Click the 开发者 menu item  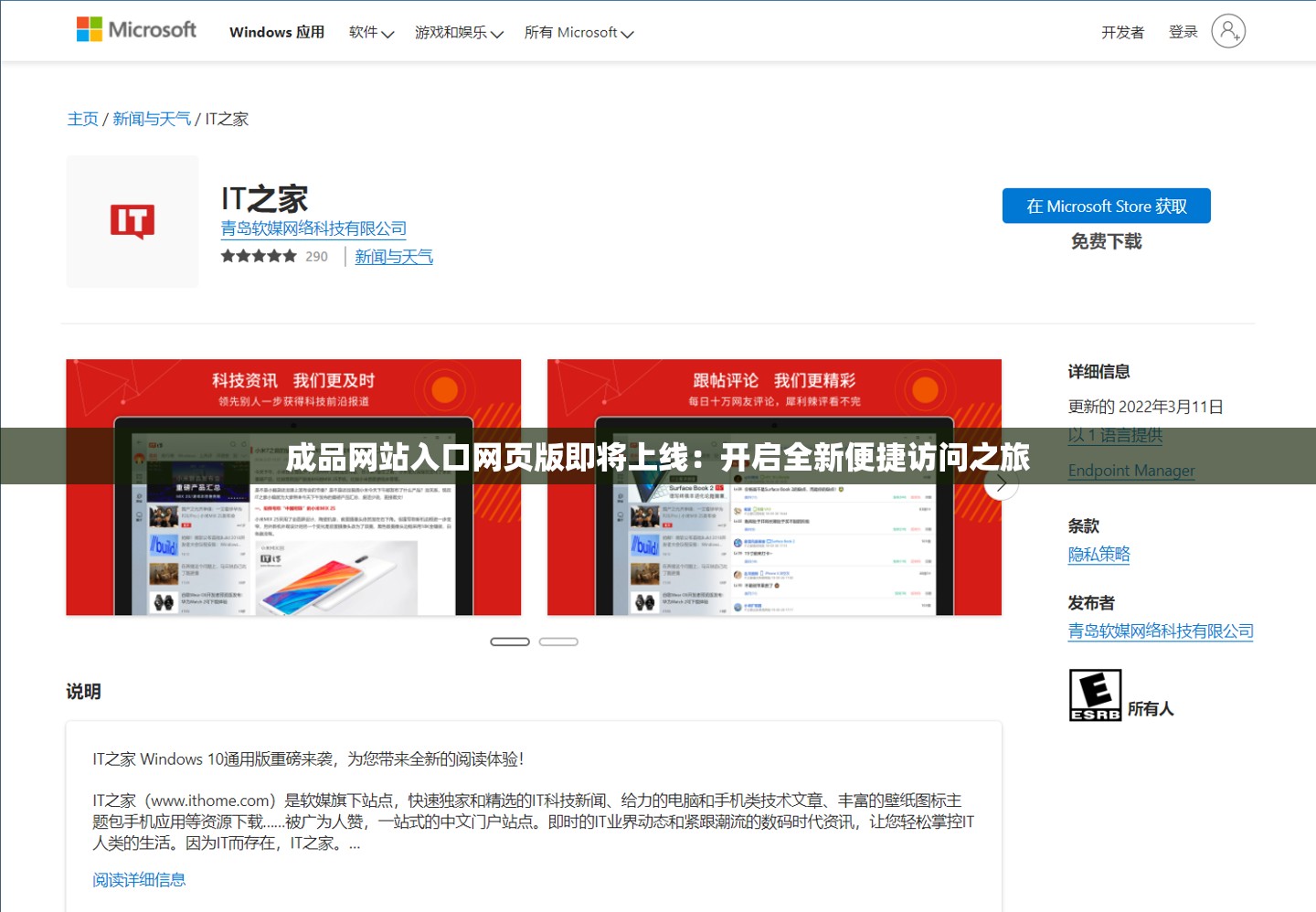[x=1122, y=30]
